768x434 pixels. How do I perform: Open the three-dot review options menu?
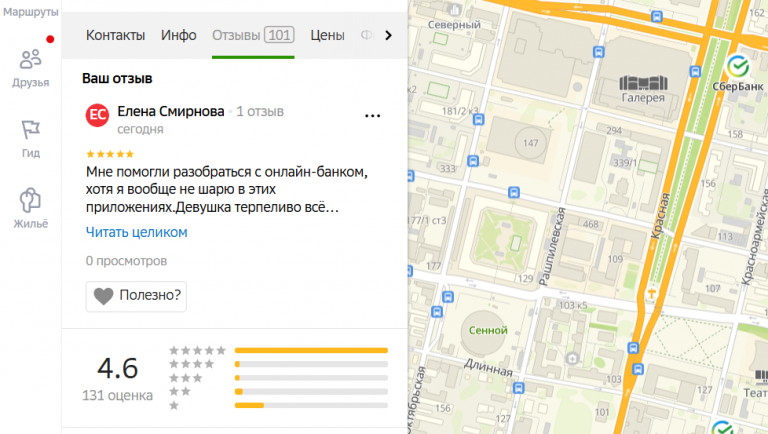373,116
